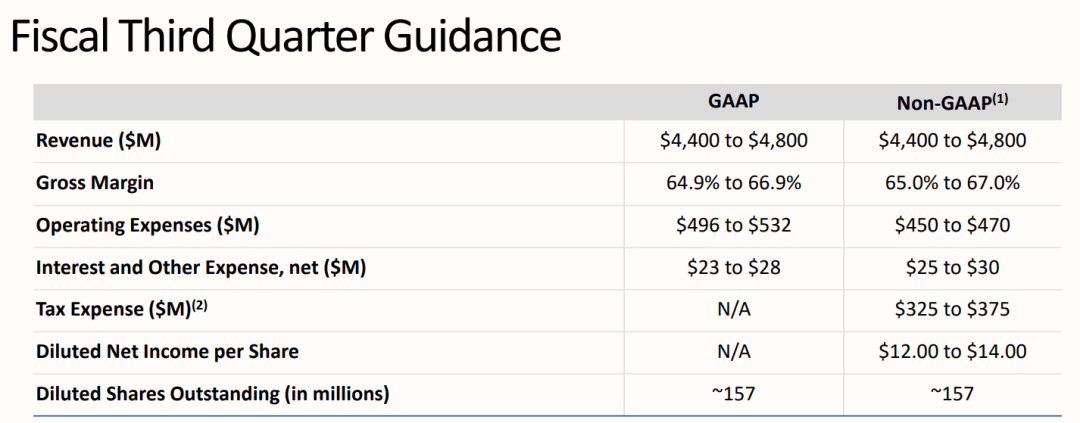1080x423 pixels.
Task: Click the GAAP N/A cell for Tax Expense
Action: click(734, 309)
